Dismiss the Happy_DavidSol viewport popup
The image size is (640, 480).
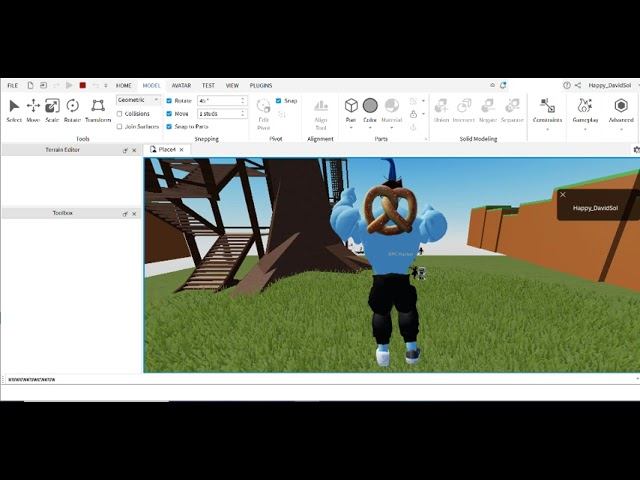click(x=563, y=195)
